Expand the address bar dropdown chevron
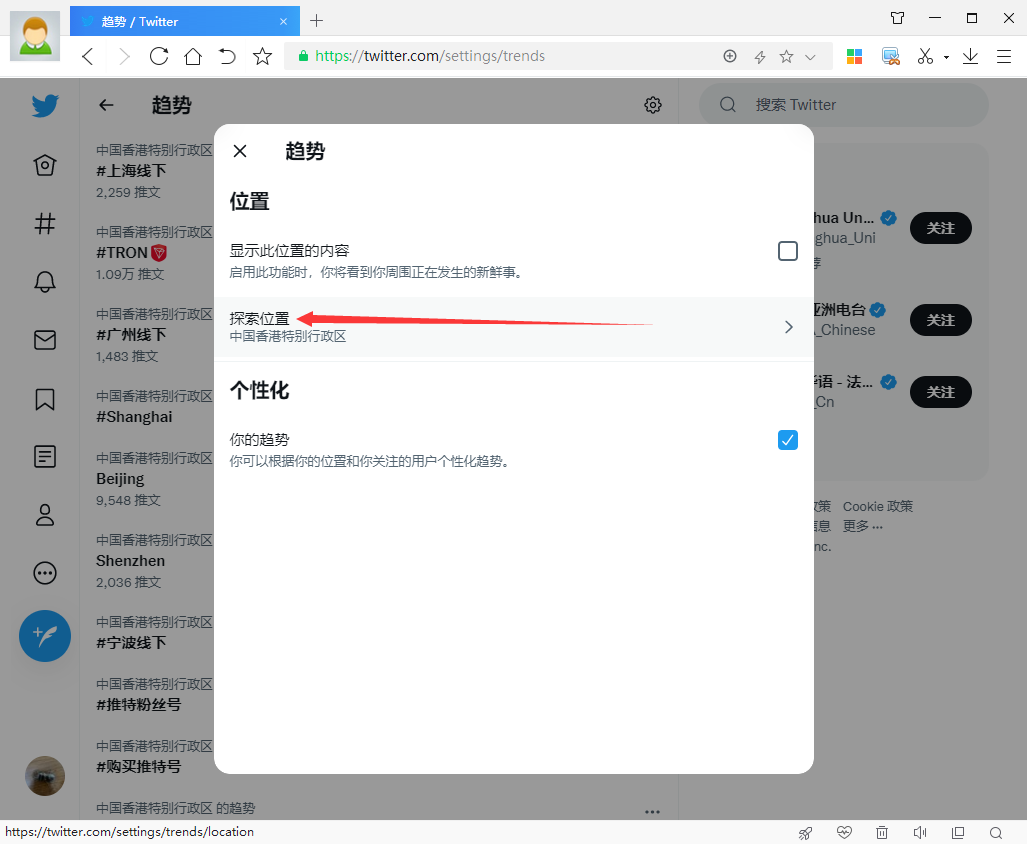The width and height of the screenshot is (1027, 844). pyautogui.click(x=810, y=57)
